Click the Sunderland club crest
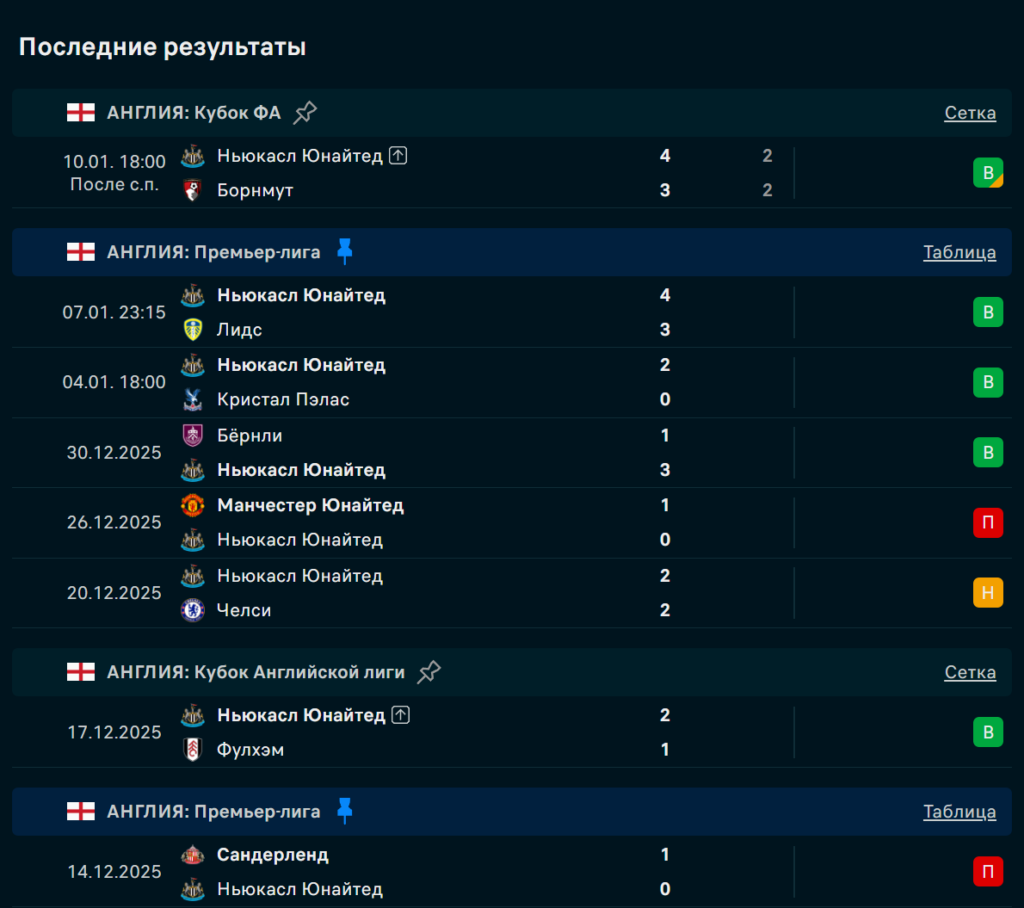1024x908 pixels. [193, 856]
